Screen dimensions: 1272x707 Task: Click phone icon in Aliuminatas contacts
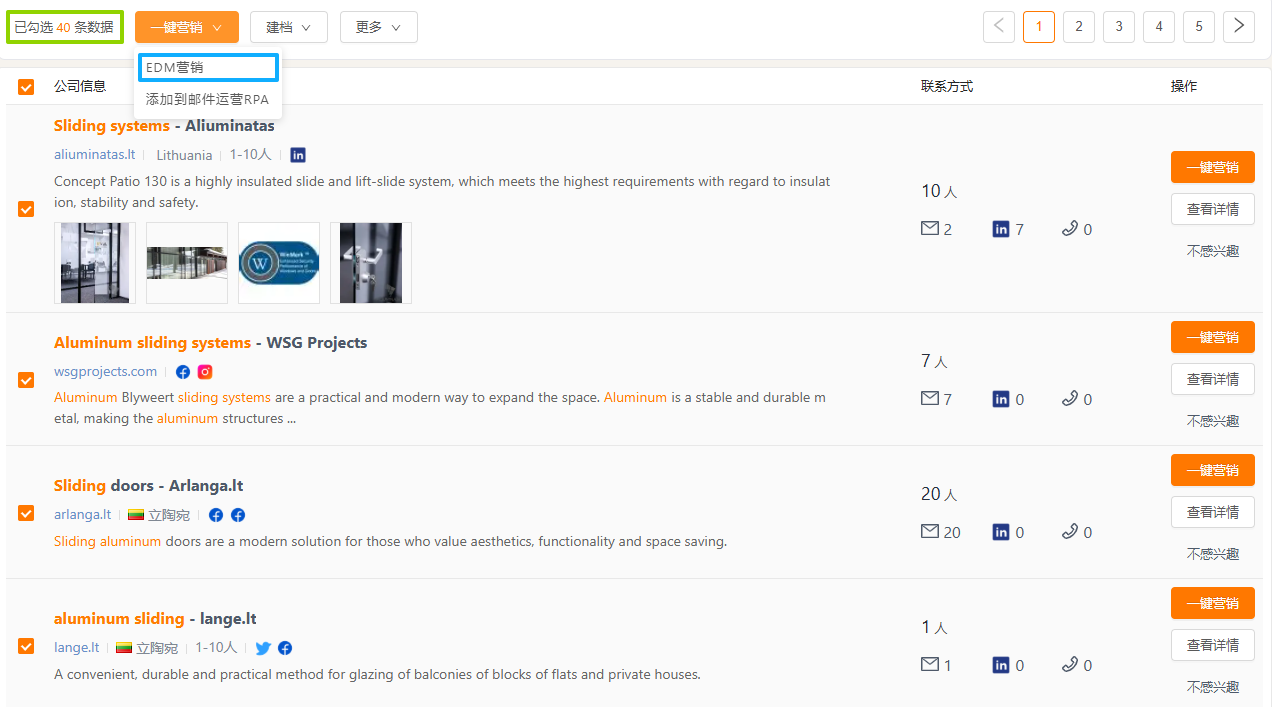tap(1070, 229)
